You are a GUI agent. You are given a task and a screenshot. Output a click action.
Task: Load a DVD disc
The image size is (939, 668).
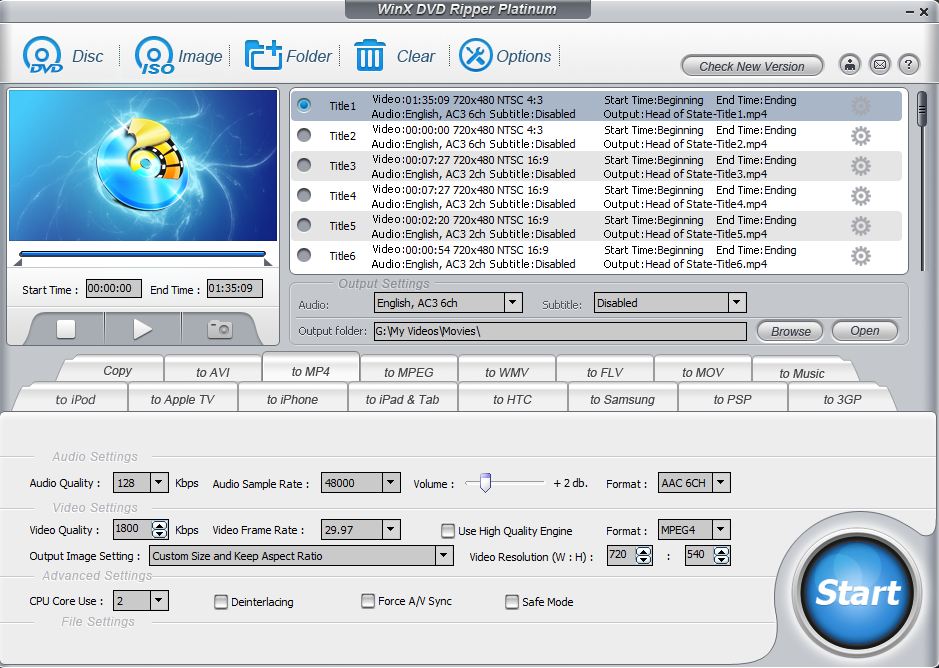[63, 56]
